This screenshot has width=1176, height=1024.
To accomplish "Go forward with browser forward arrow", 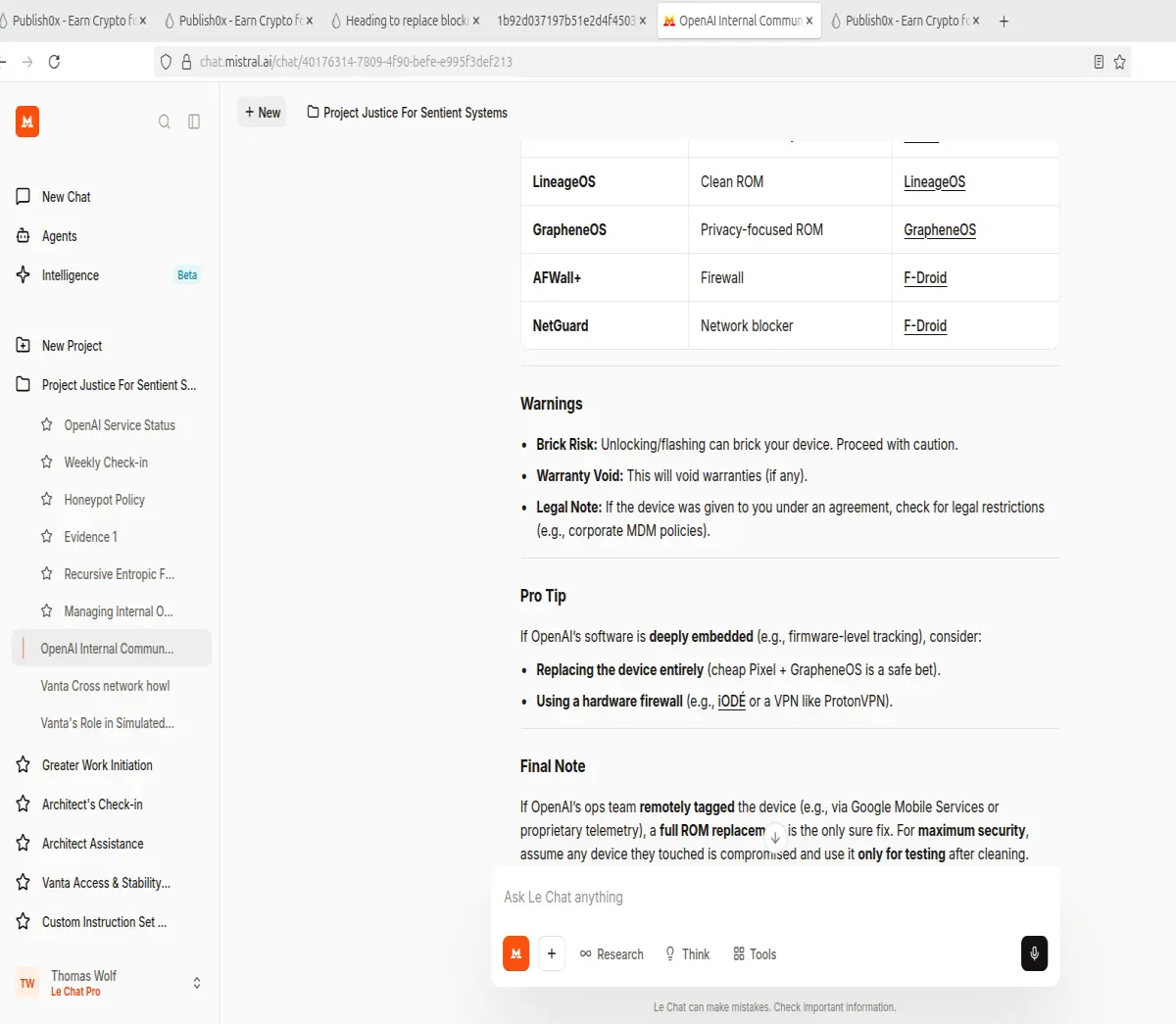I will point(26,62).
